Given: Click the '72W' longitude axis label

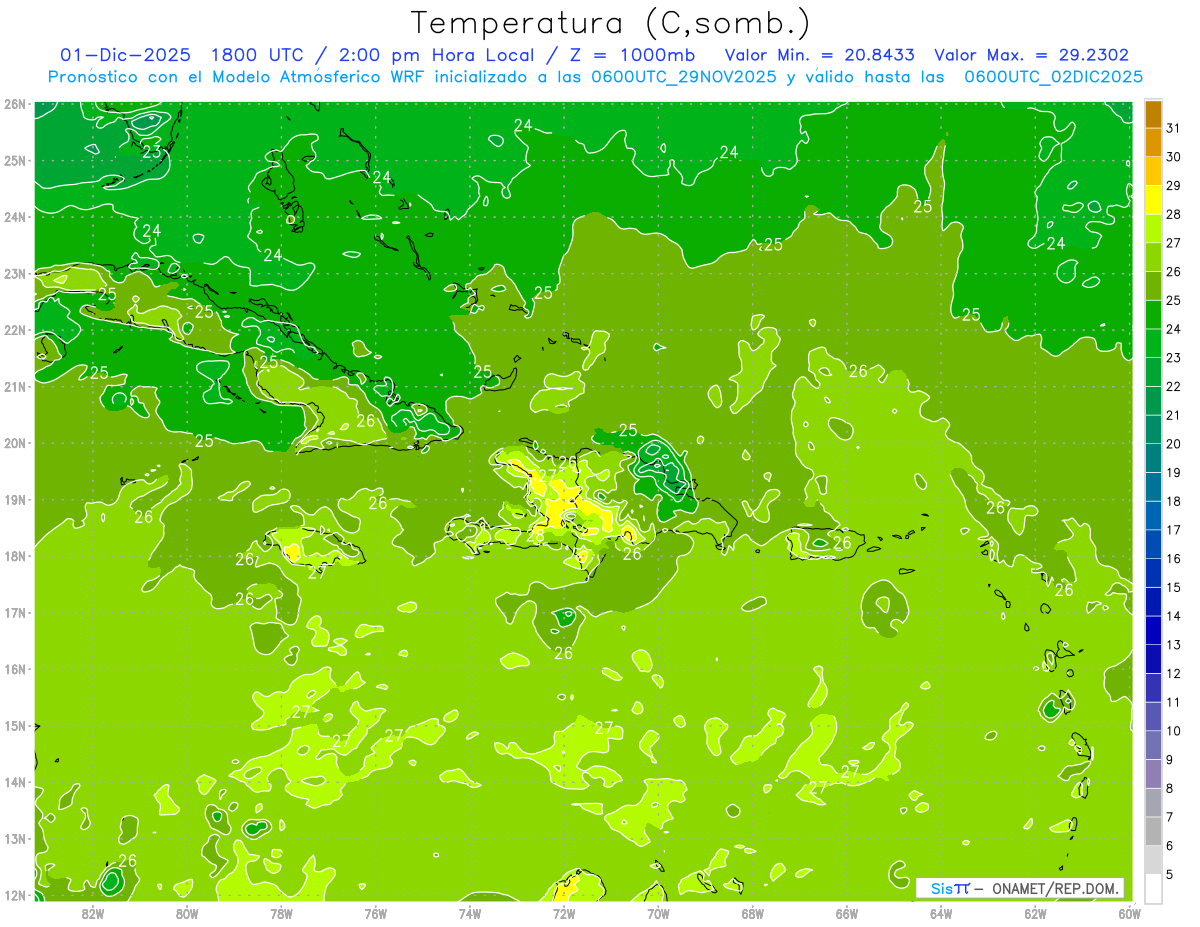Looking at the screenshot, I should click(564, 912).
